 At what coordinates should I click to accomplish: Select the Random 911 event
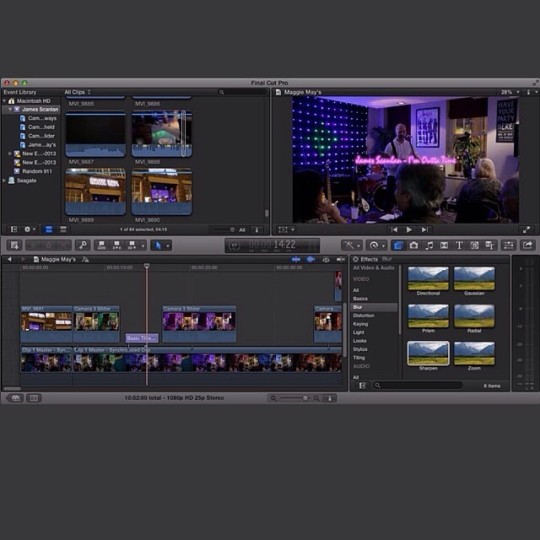(x=33, y=171)
